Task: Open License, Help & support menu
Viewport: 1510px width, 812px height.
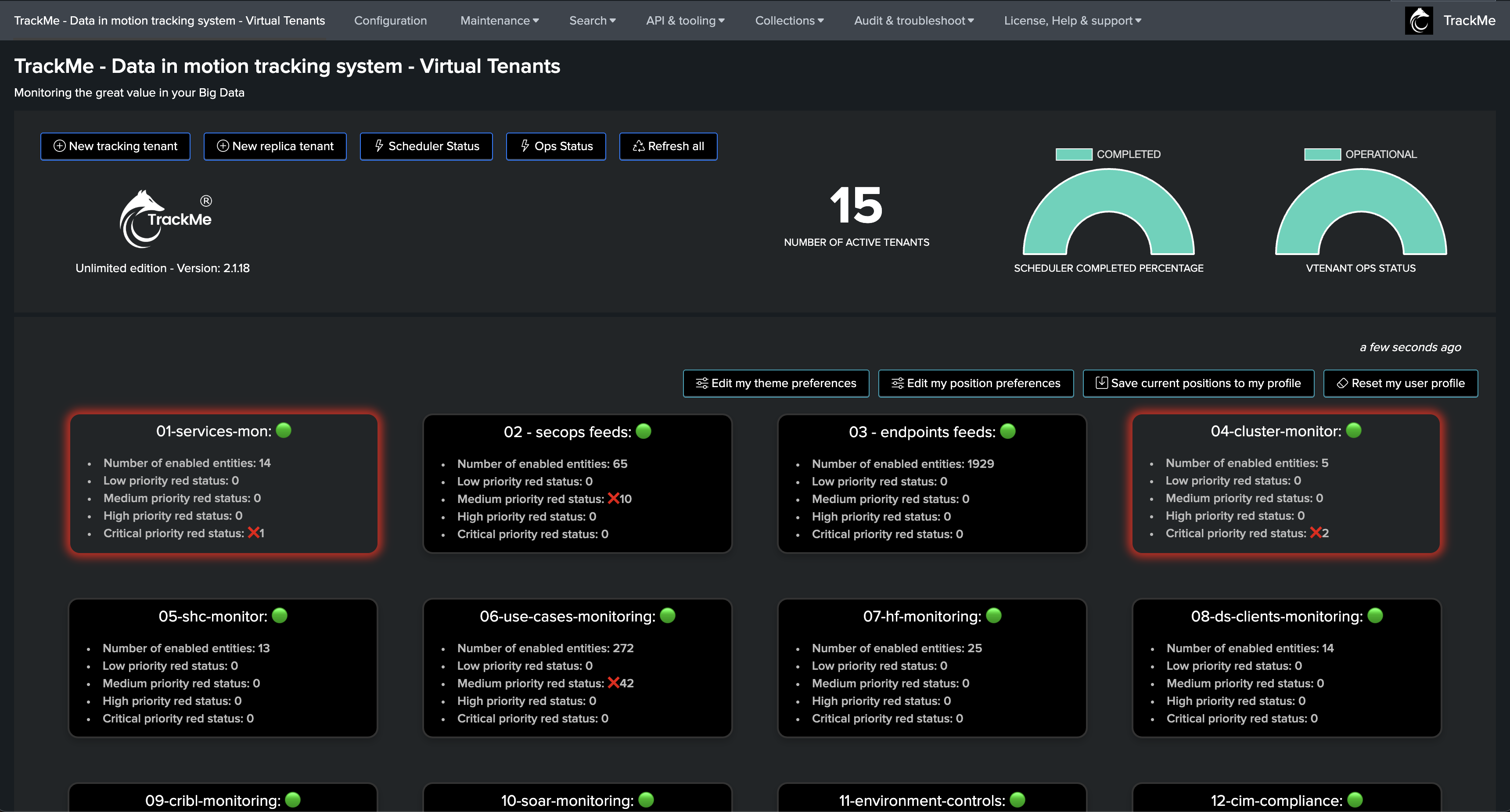Action: click(1072, 21)
